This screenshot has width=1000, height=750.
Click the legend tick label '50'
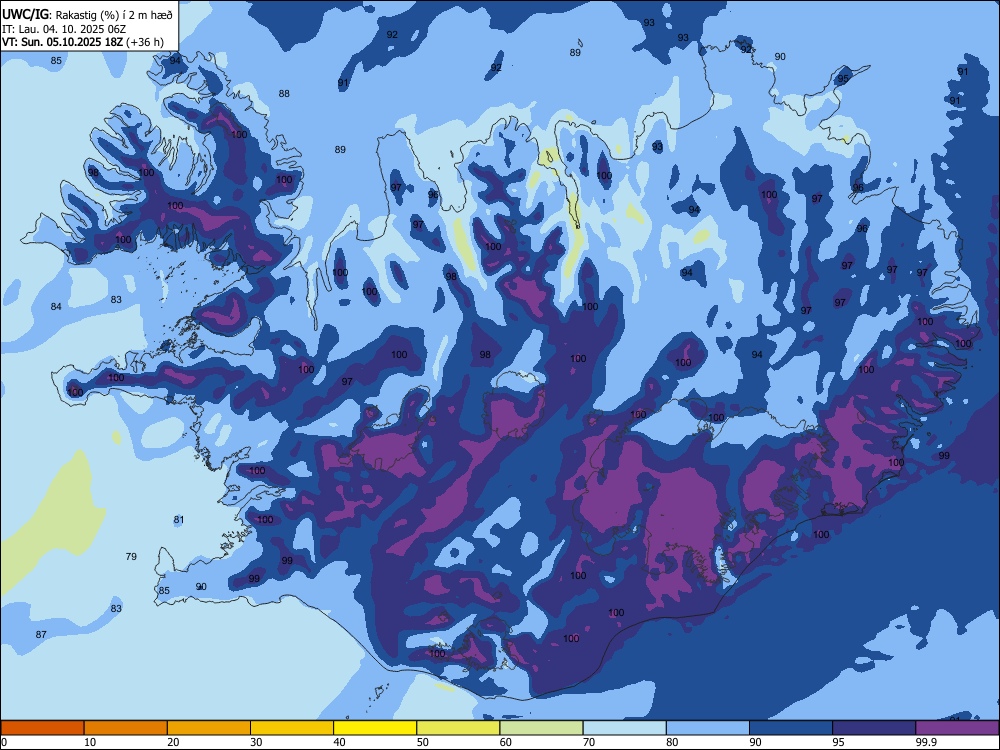pos(423,742)
